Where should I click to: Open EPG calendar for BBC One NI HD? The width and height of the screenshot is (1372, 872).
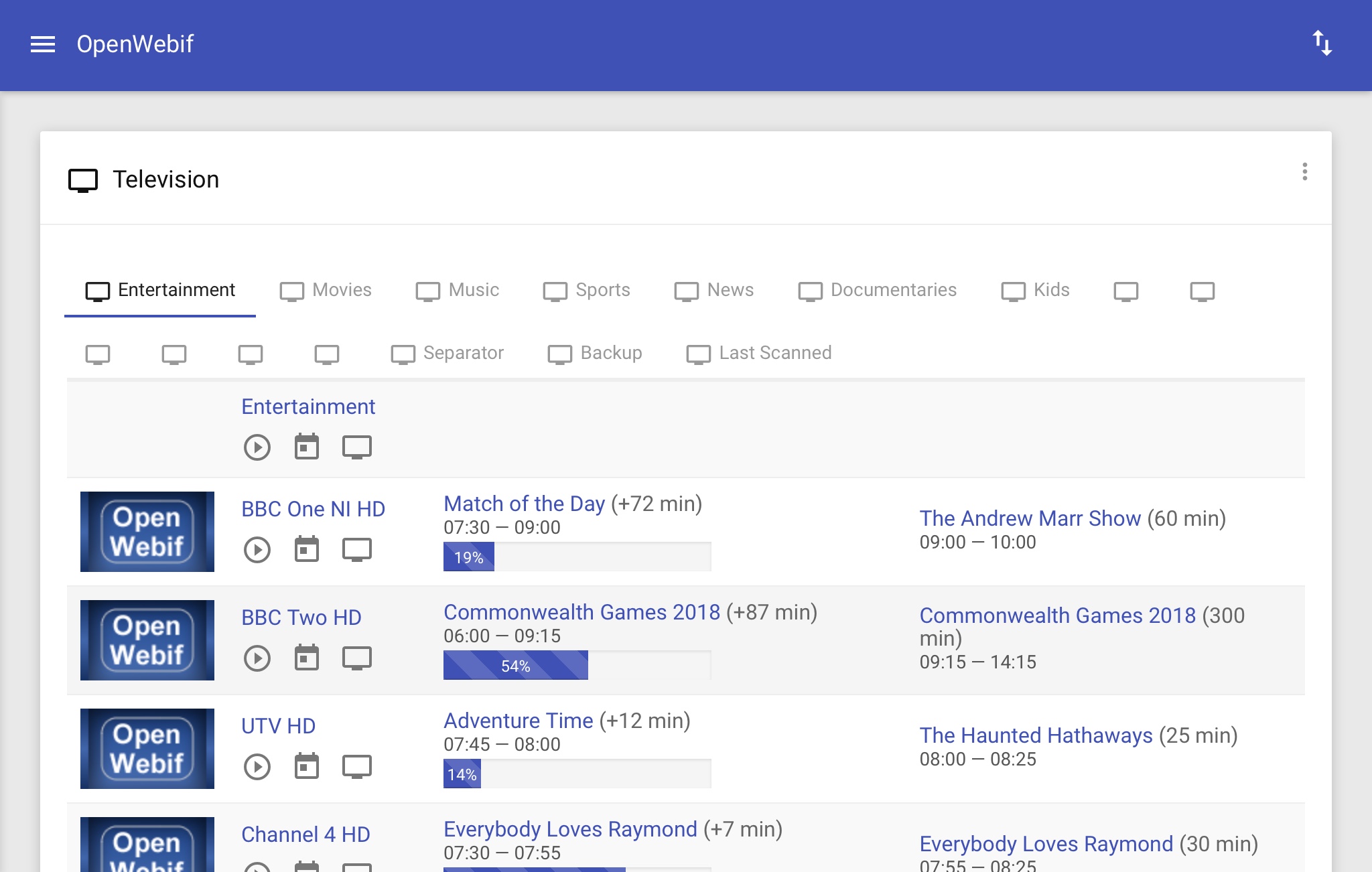coord(307,549)
